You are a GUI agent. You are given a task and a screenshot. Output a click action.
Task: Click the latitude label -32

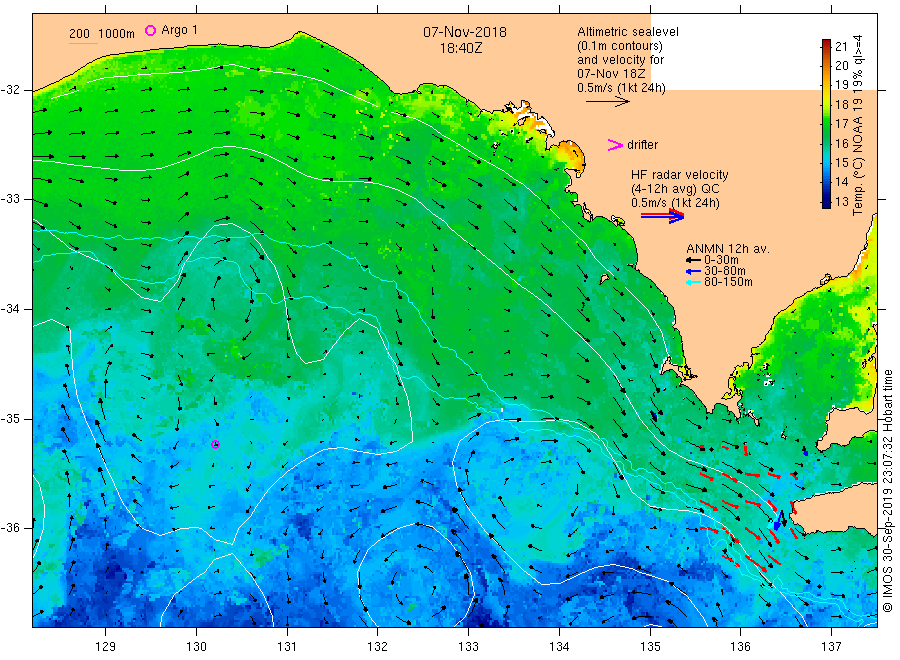[x=10, y=90]
